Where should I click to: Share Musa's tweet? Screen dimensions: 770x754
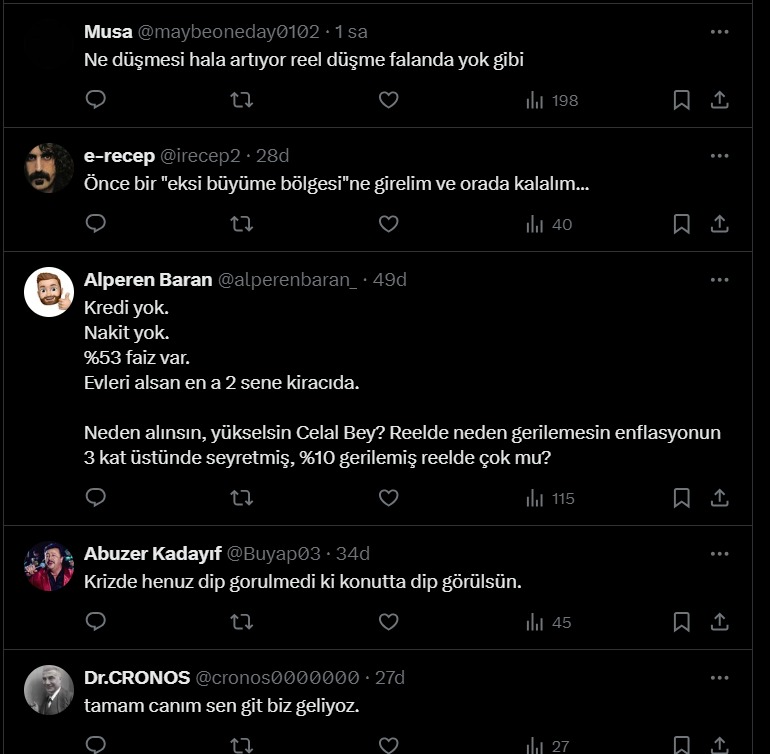[719, 100]
